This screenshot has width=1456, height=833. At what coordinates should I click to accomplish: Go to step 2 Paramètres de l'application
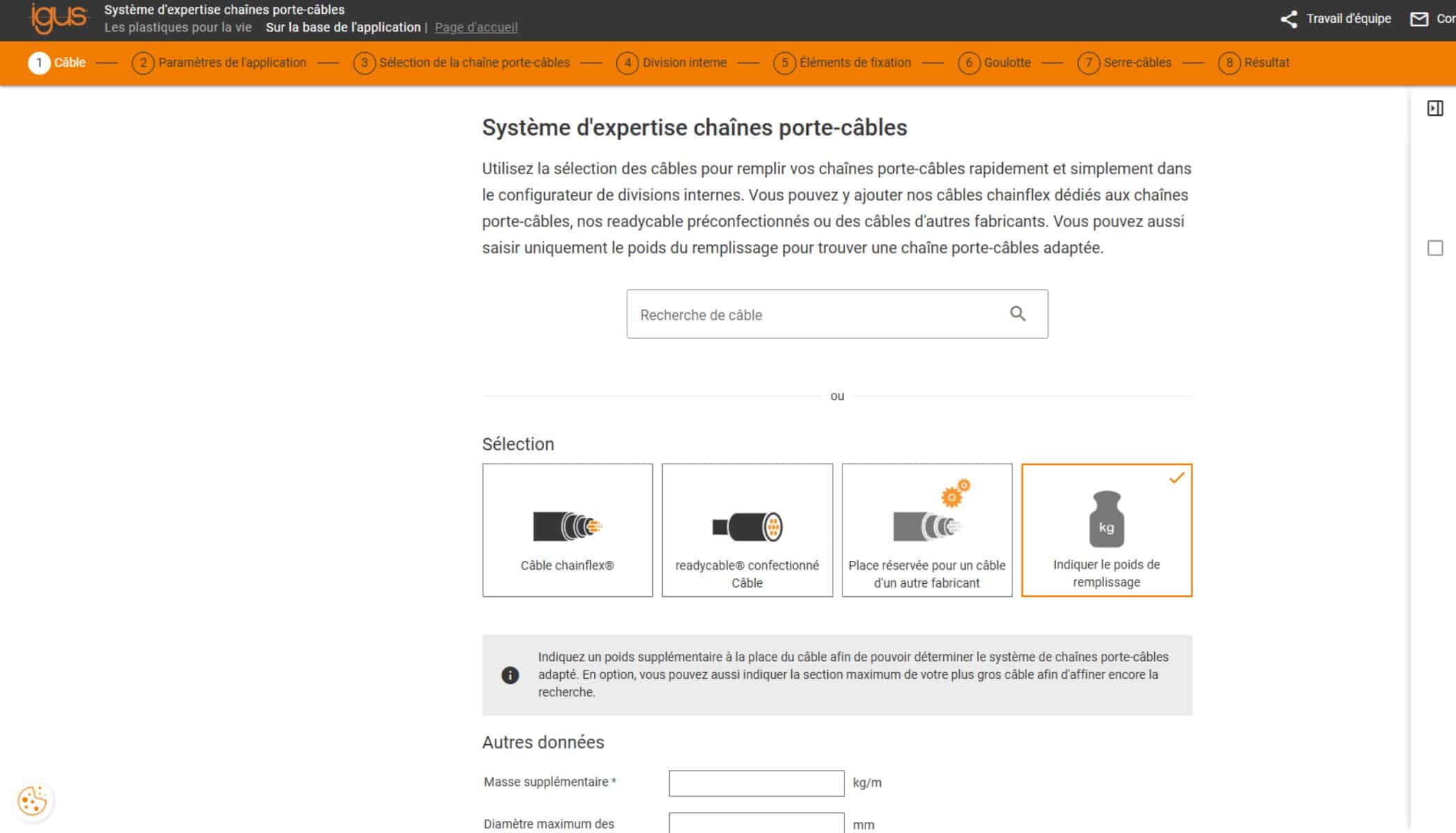click(219, 62)
